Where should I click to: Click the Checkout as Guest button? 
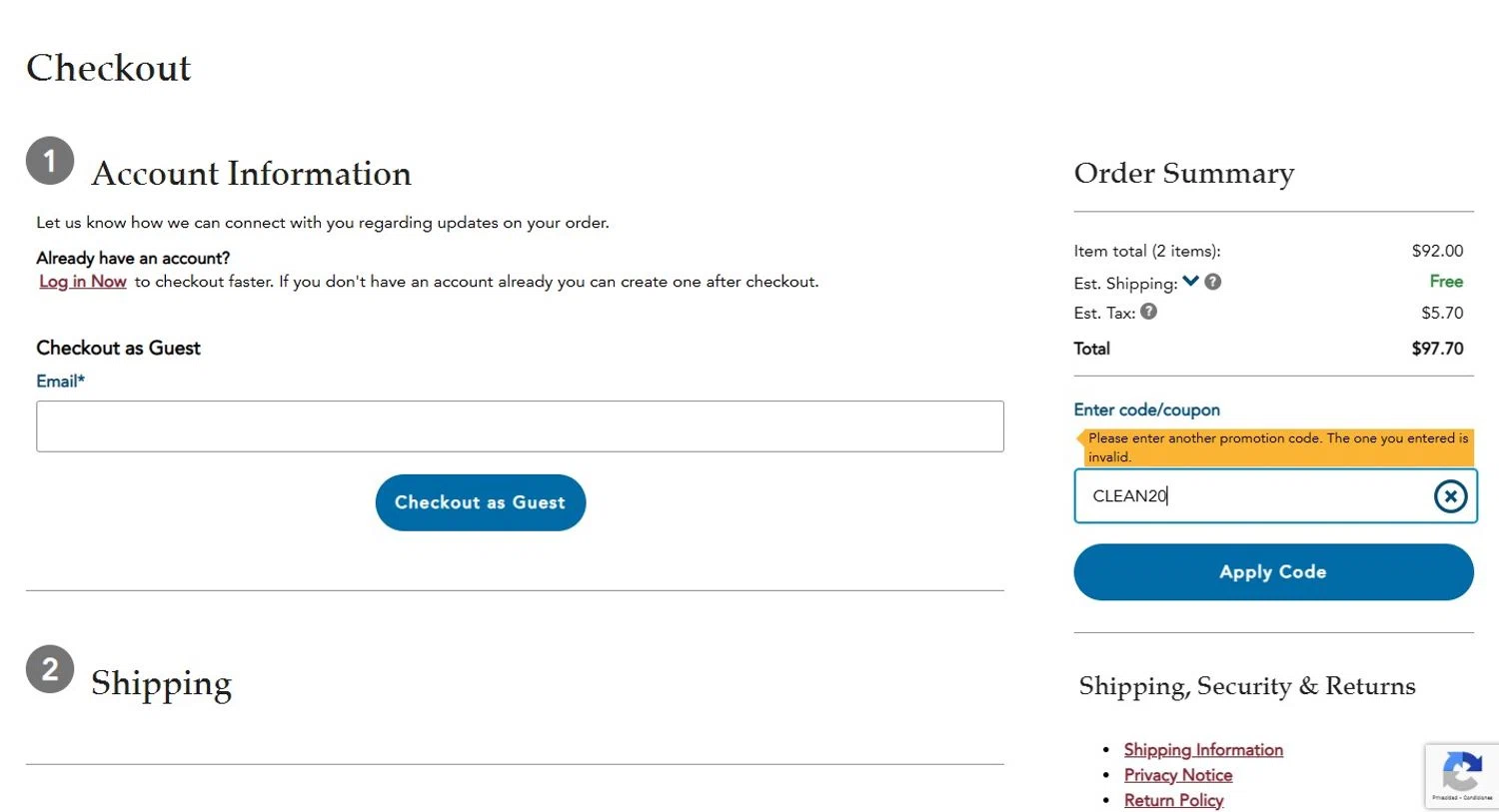tap(481, 502)
